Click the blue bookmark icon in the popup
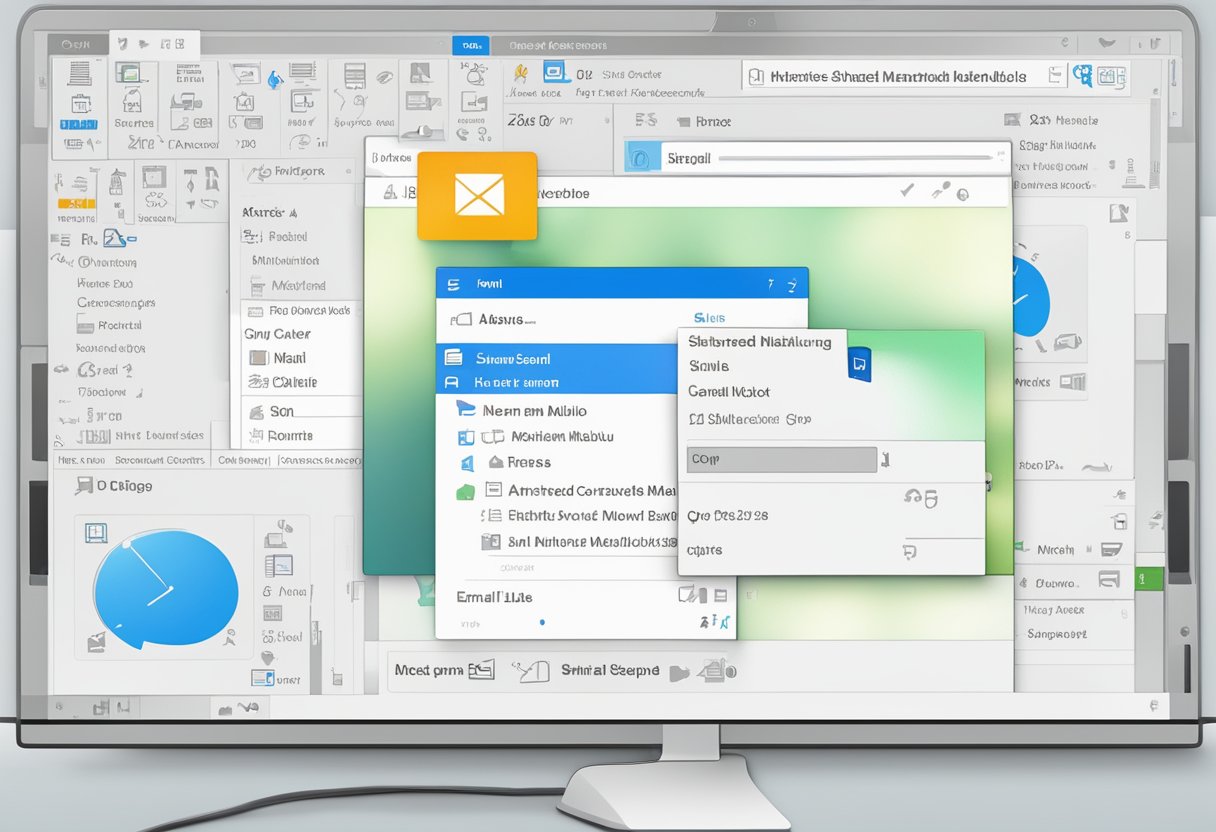The width and height of the screenshot is (1216, 832). (x=859, y=365)
